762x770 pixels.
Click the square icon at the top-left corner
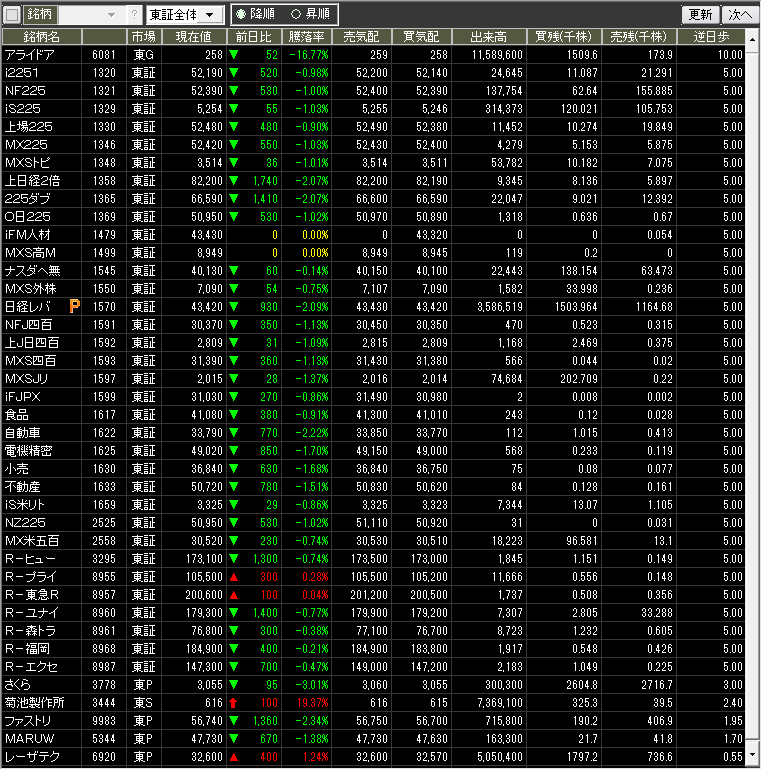coord(12,15)
